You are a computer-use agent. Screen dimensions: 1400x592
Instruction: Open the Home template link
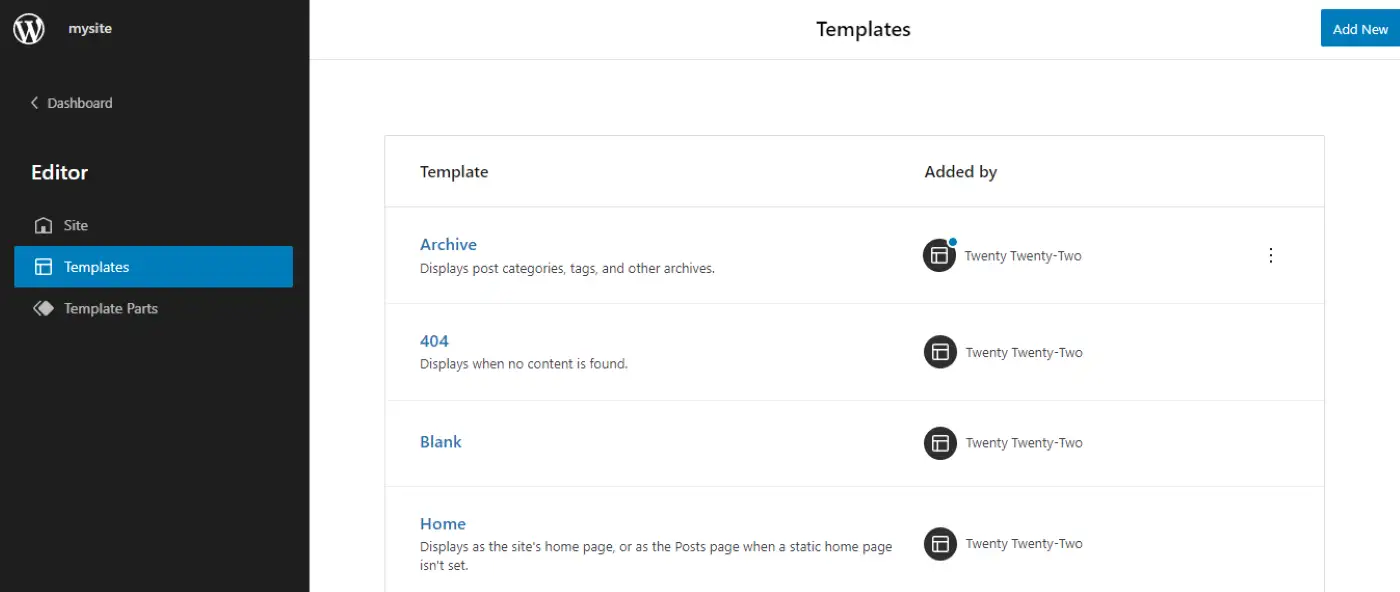pos(443,523)
